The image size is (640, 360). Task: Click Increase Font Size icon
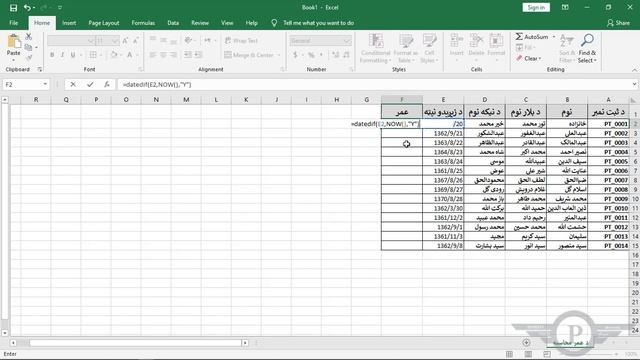click(125, 40)
